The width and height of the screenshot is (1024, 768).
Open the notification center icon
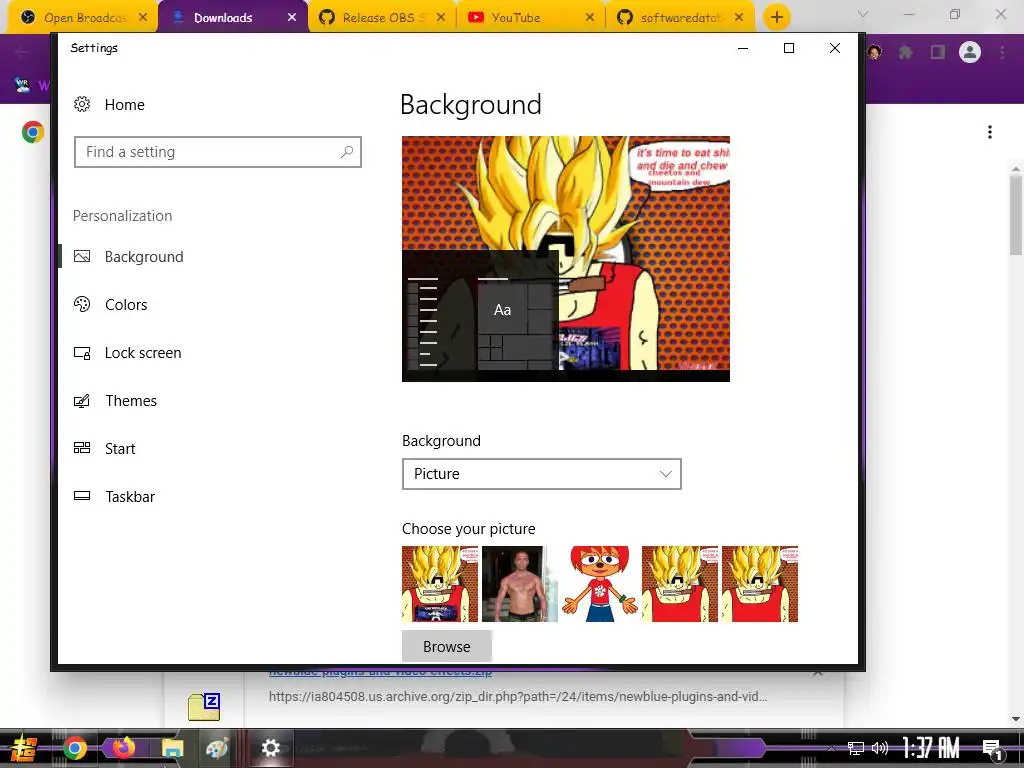tap(992, 748)
